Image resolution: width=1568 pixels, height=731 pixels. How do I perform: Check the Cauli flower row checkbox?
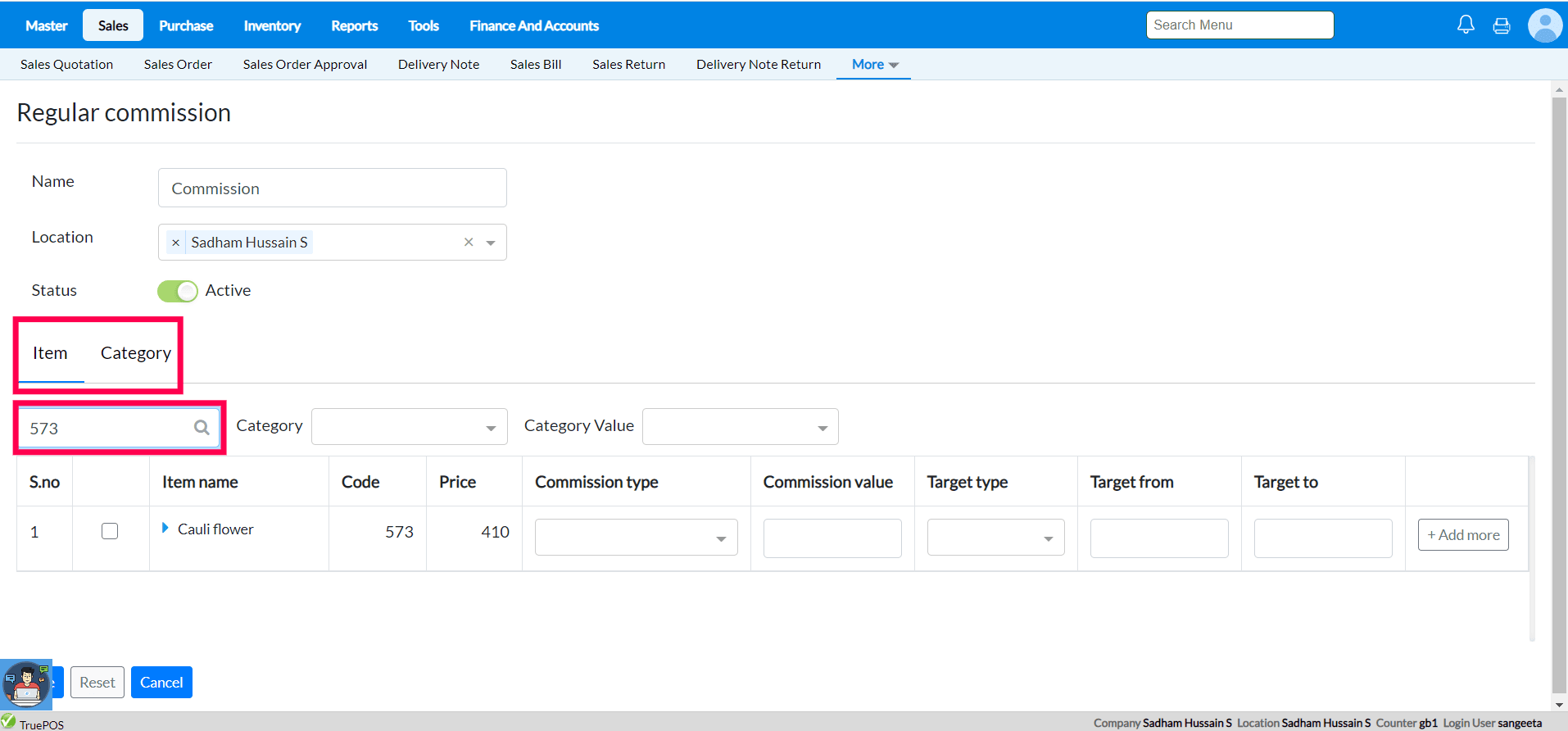pos(110,531)
